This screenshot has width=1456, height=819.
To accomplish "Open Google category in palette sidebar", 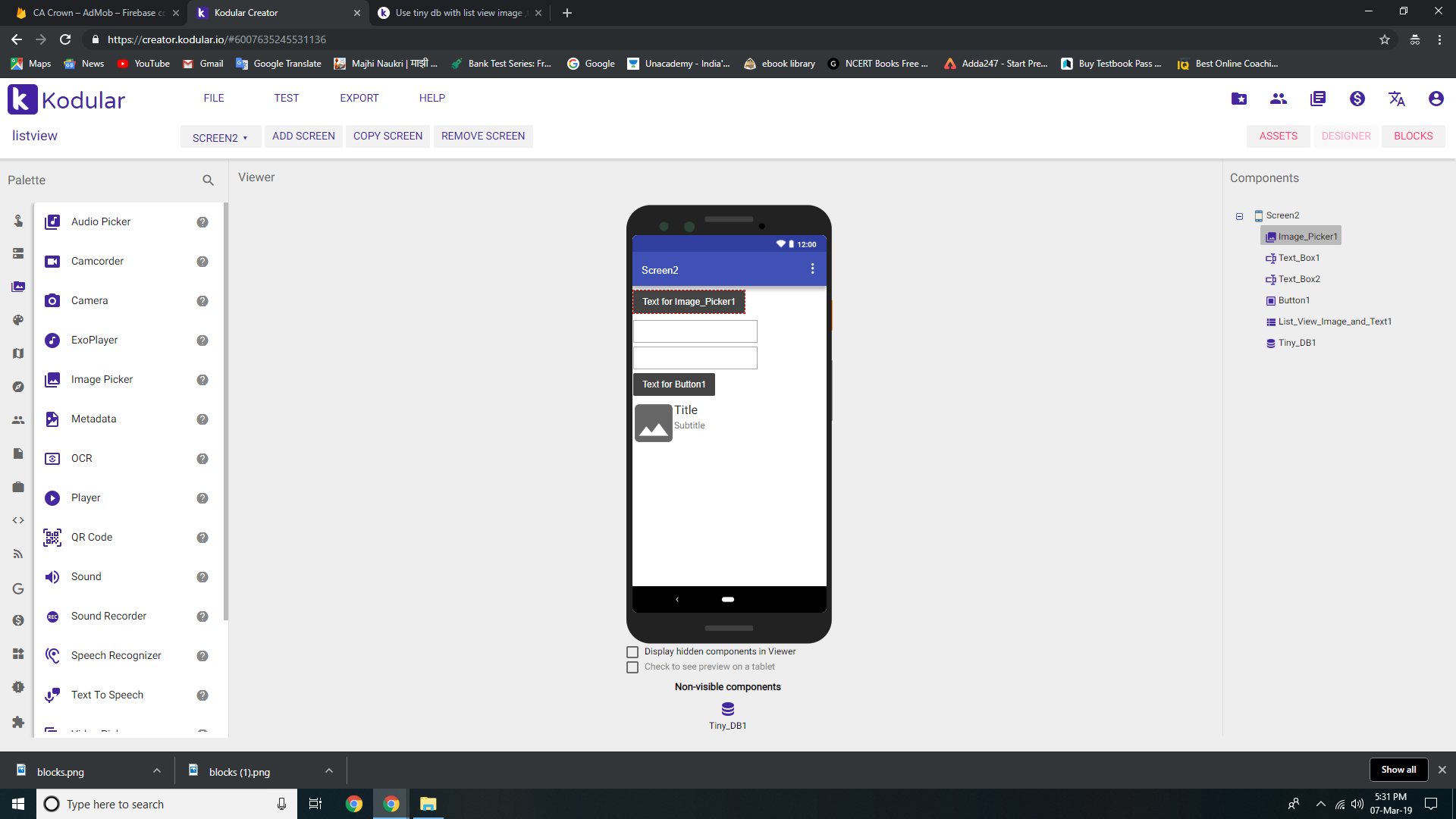I will pos(18,588).
